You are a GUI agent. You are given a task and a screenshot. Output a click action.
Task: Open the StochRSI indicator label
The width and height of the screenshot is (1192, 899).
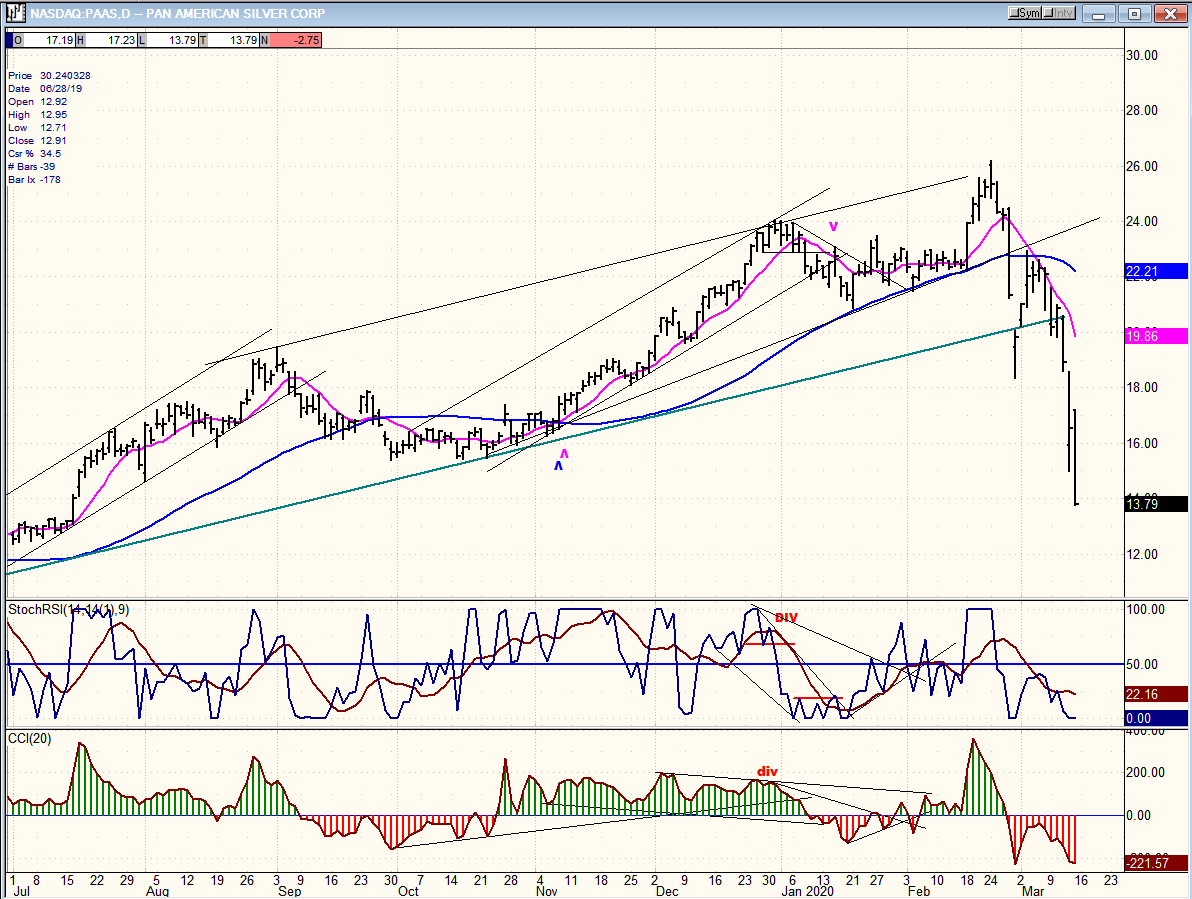[x=68, y=609]
